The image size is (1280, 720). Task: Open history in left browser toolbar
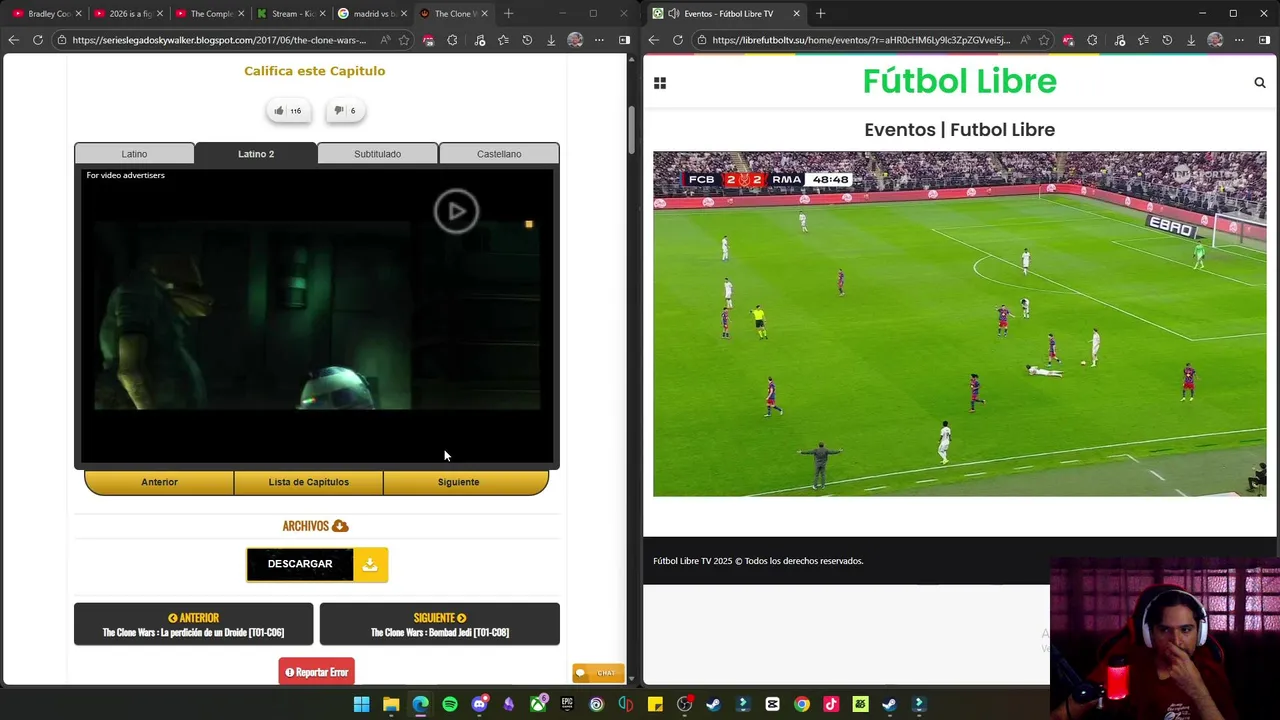click(527, 40)
